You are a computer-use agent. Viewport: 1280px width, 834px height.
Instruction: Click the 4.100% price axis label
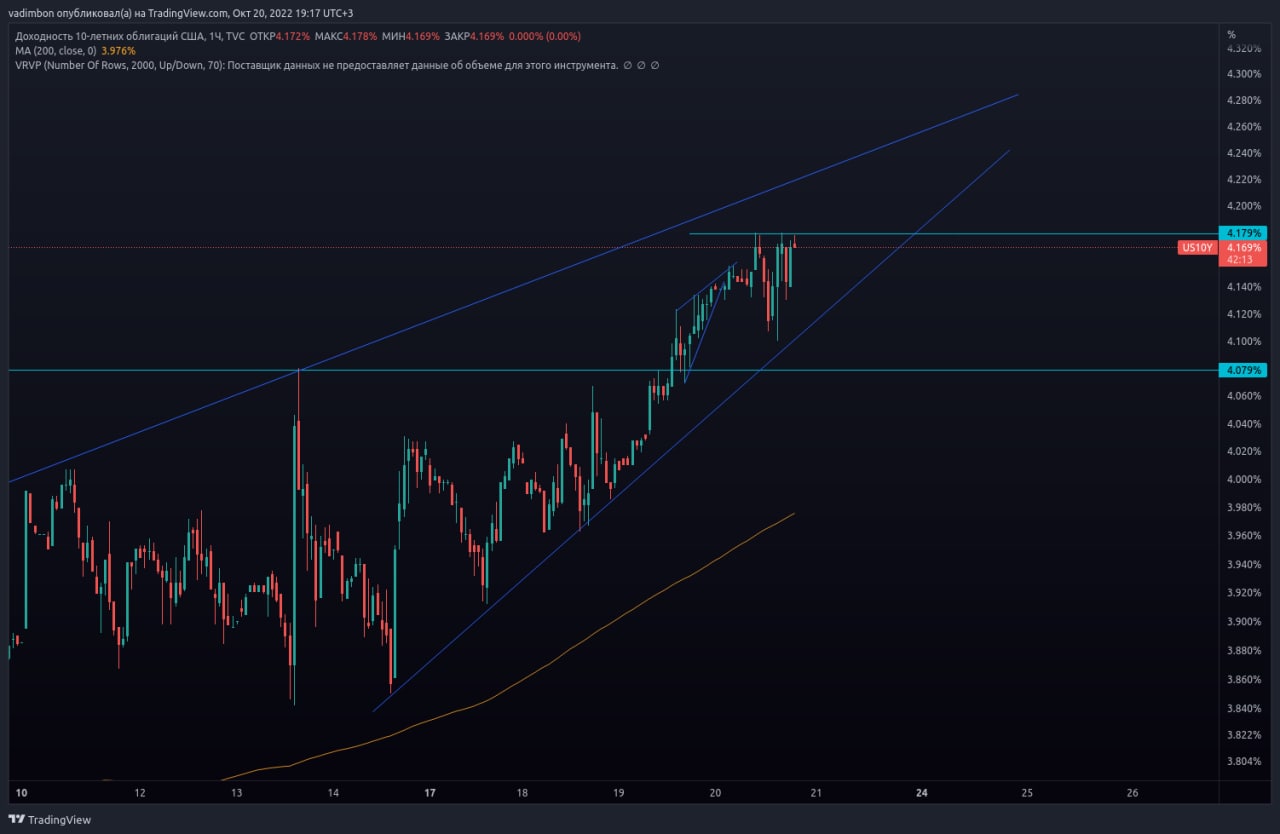(x=1243, y=341)
